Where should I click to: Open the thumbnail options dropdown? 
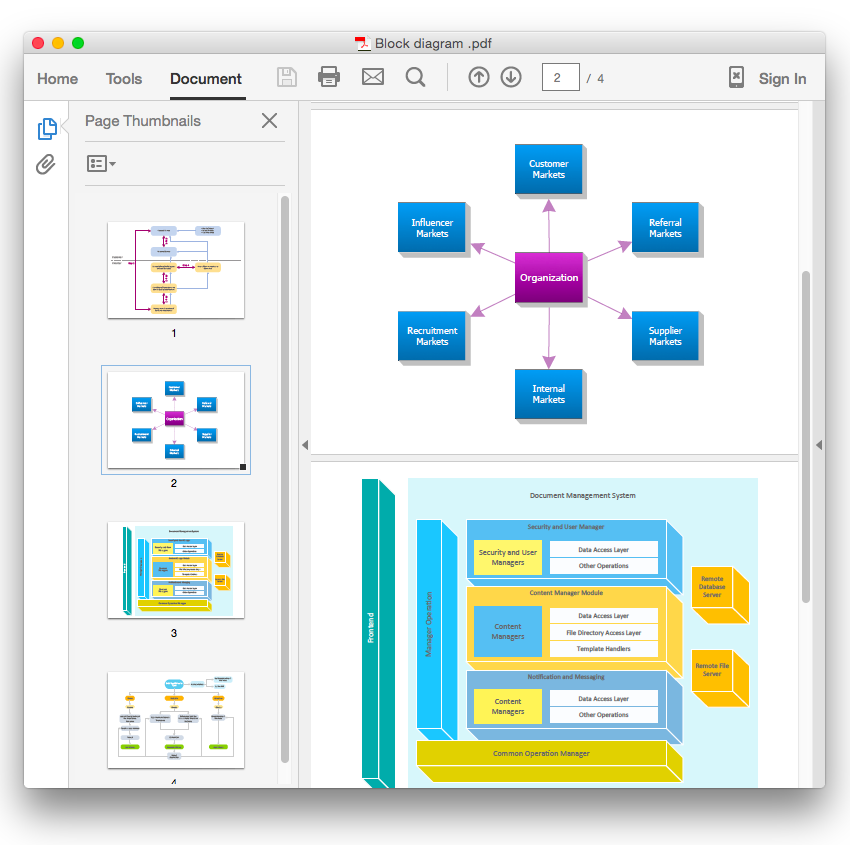coord(101,162)
